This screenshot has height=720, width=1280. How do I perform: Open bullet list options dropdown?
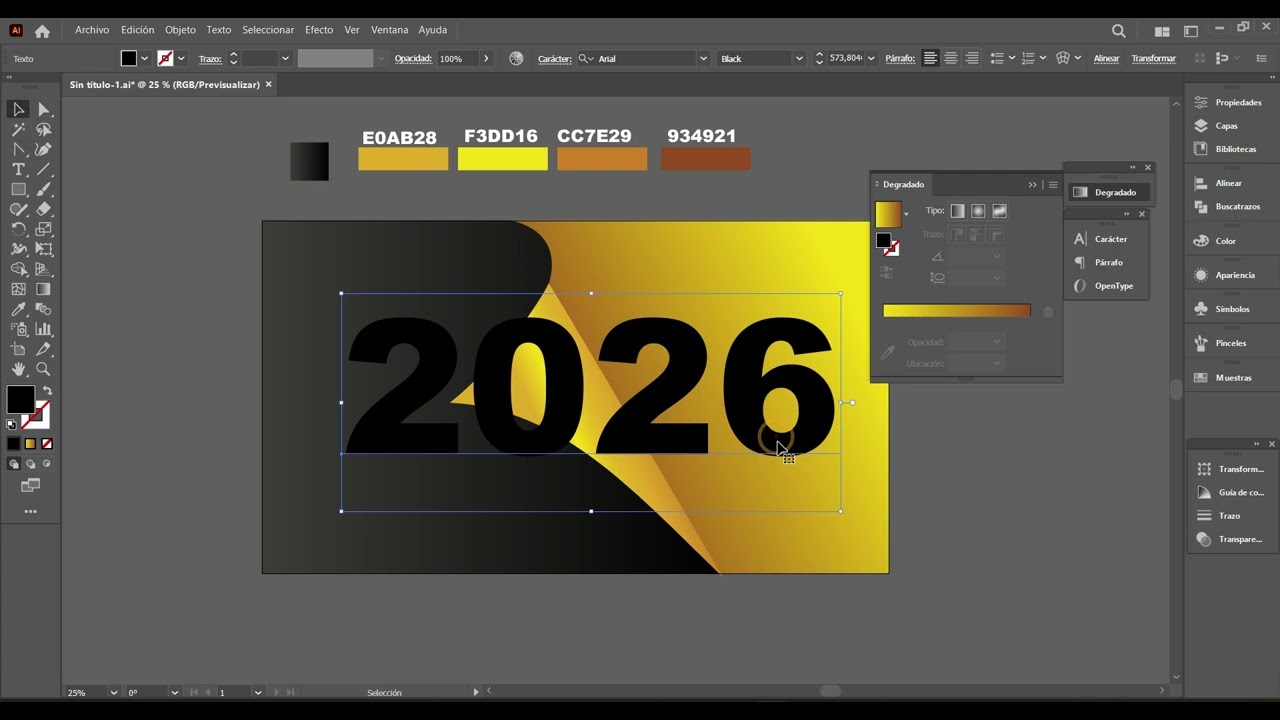pos(1012,58)
